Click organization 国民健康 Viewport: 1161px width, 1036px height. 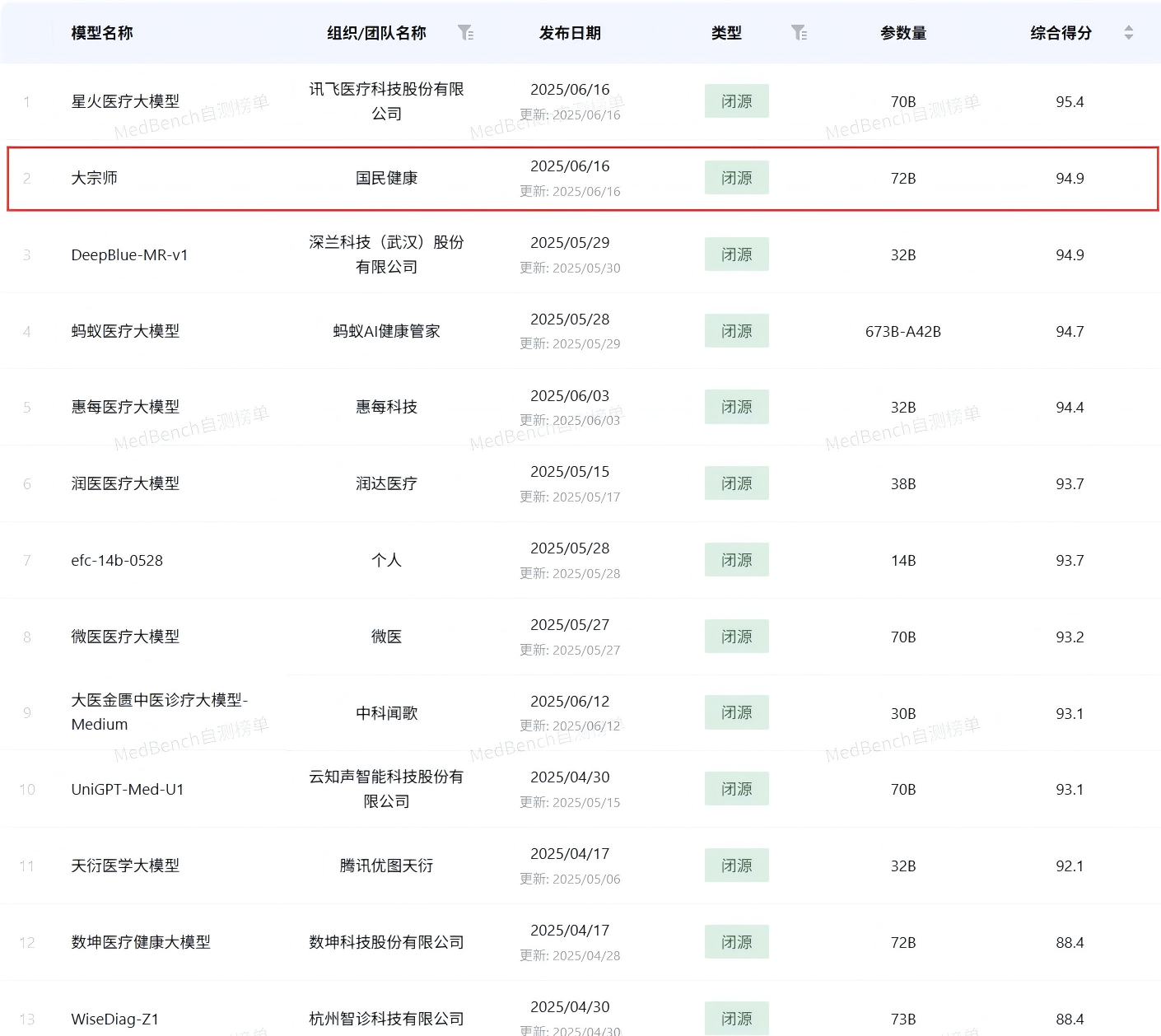coord(386,178)
